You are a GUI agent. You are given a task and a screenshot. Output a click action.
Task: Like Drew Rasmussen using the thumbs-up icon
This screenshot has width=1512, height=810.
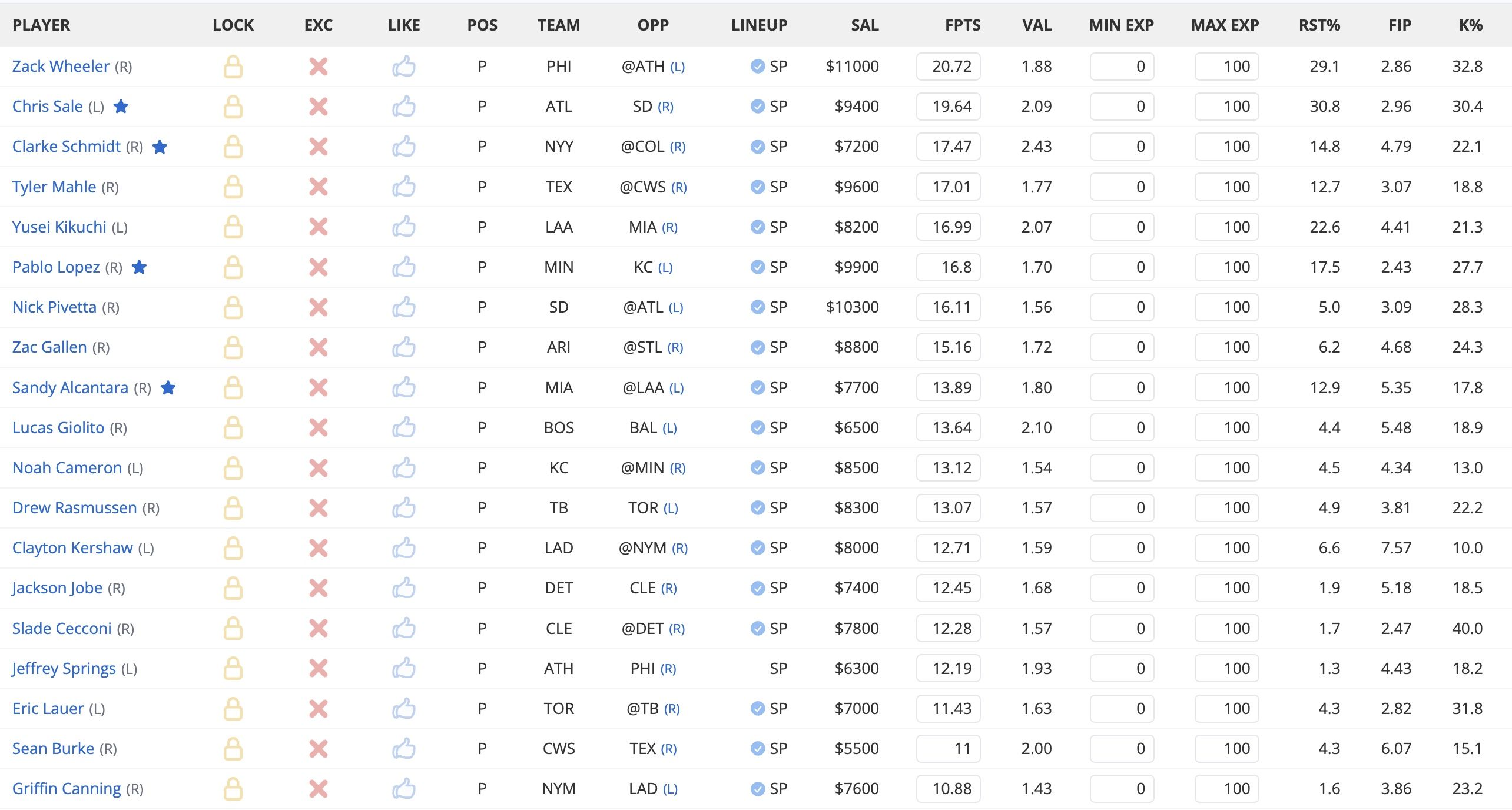[x=404, y=508]
